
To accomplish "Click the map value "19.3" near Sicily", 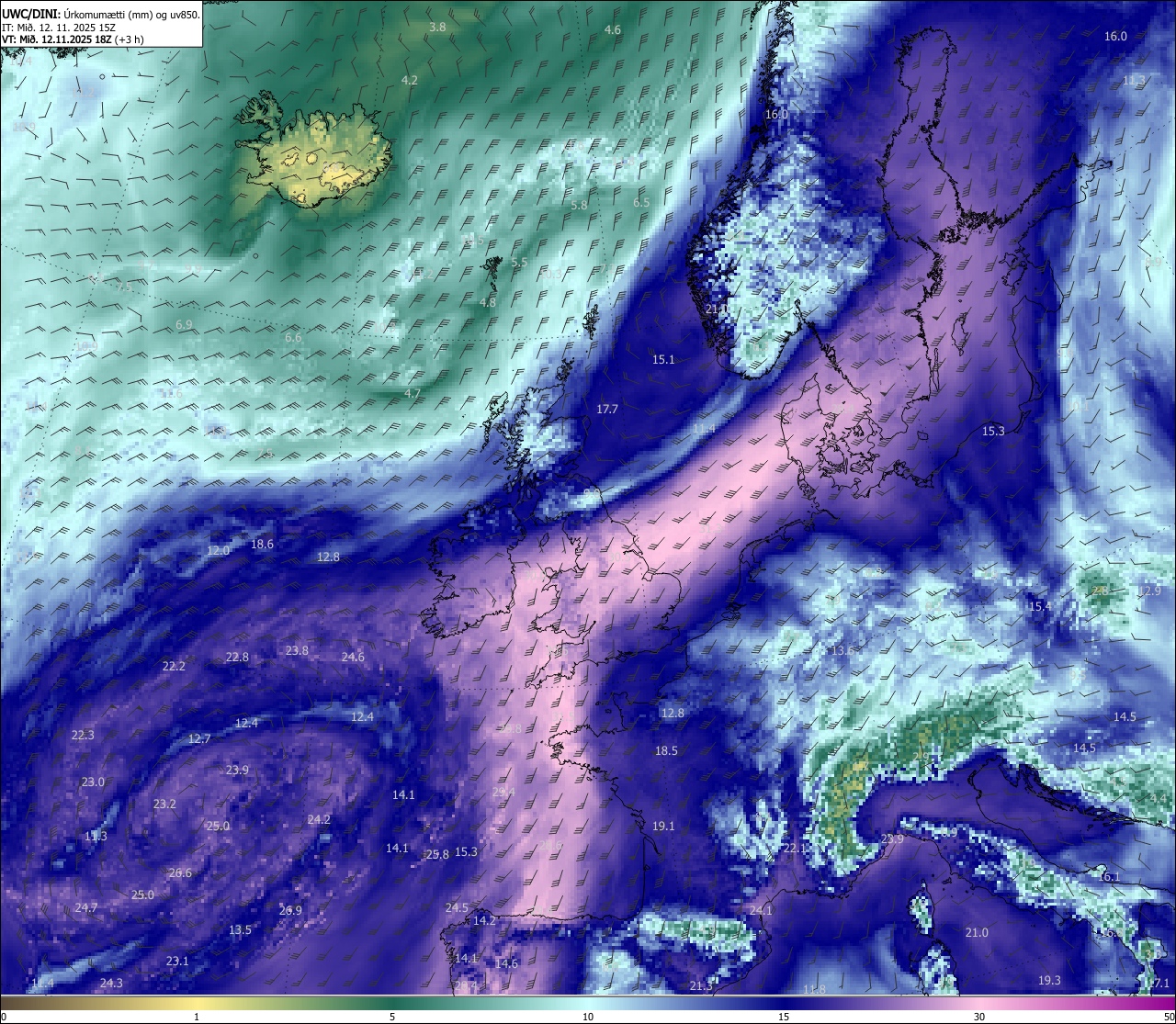I will (1049, 981).
